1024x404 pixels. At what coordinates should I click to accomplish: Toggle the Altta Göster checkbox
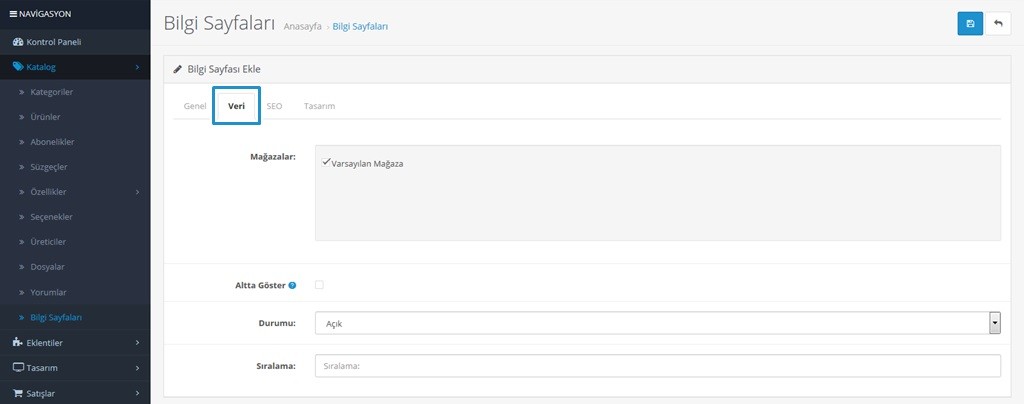pos(319,285)
